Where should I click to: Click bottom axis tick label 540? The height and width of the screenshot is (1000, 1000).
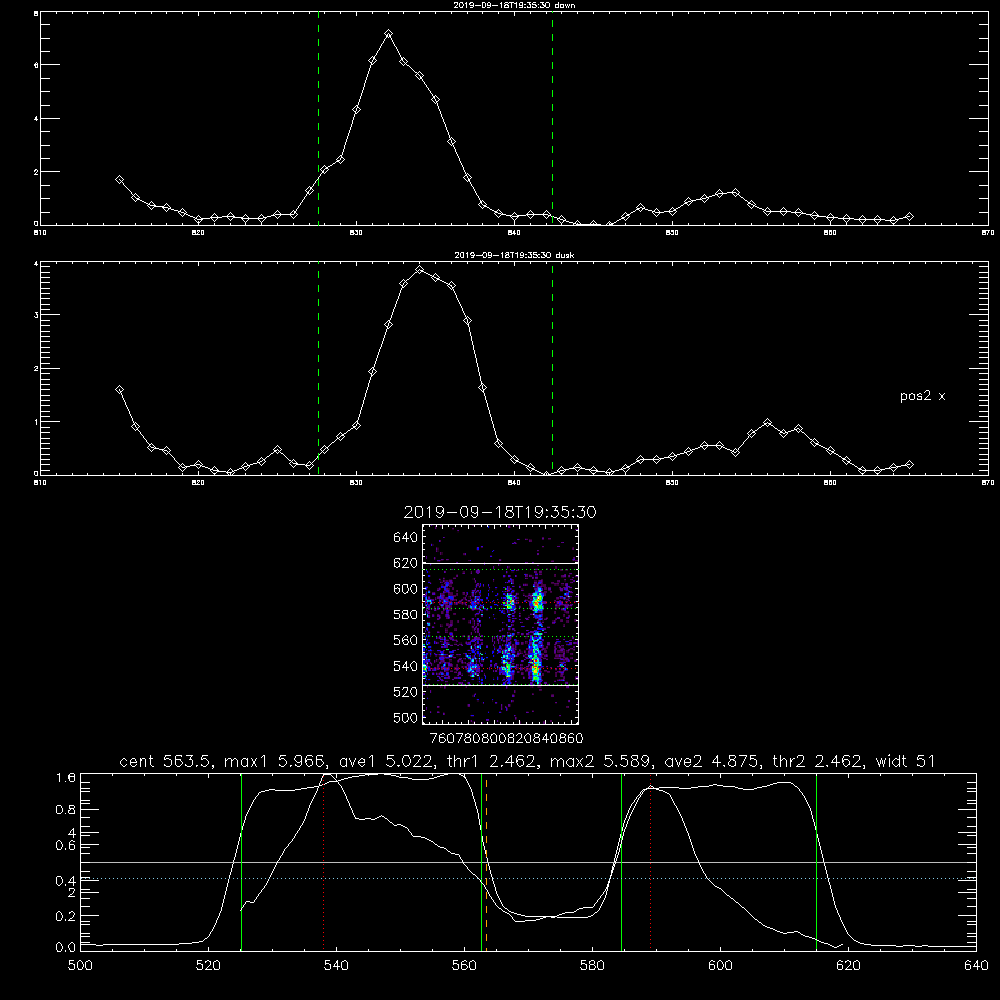pyautogui.click(x=336, y=966)
